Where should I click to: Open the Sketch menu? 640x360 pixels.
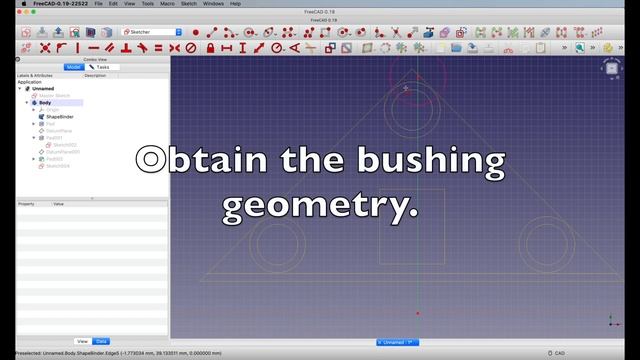pyautogui.click(x=189, y=4)
